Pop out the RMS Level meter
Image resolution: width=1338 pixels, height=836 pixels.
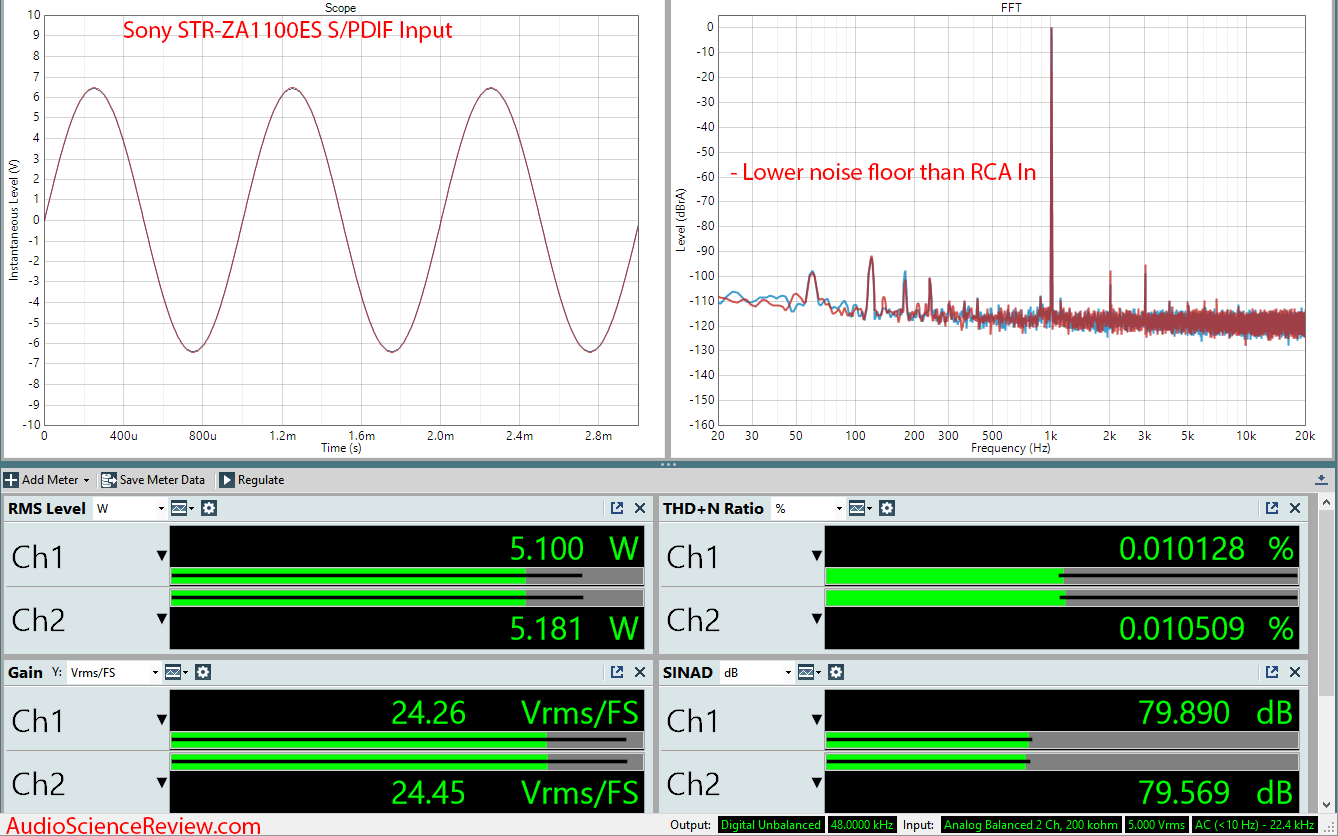[617, 508]
